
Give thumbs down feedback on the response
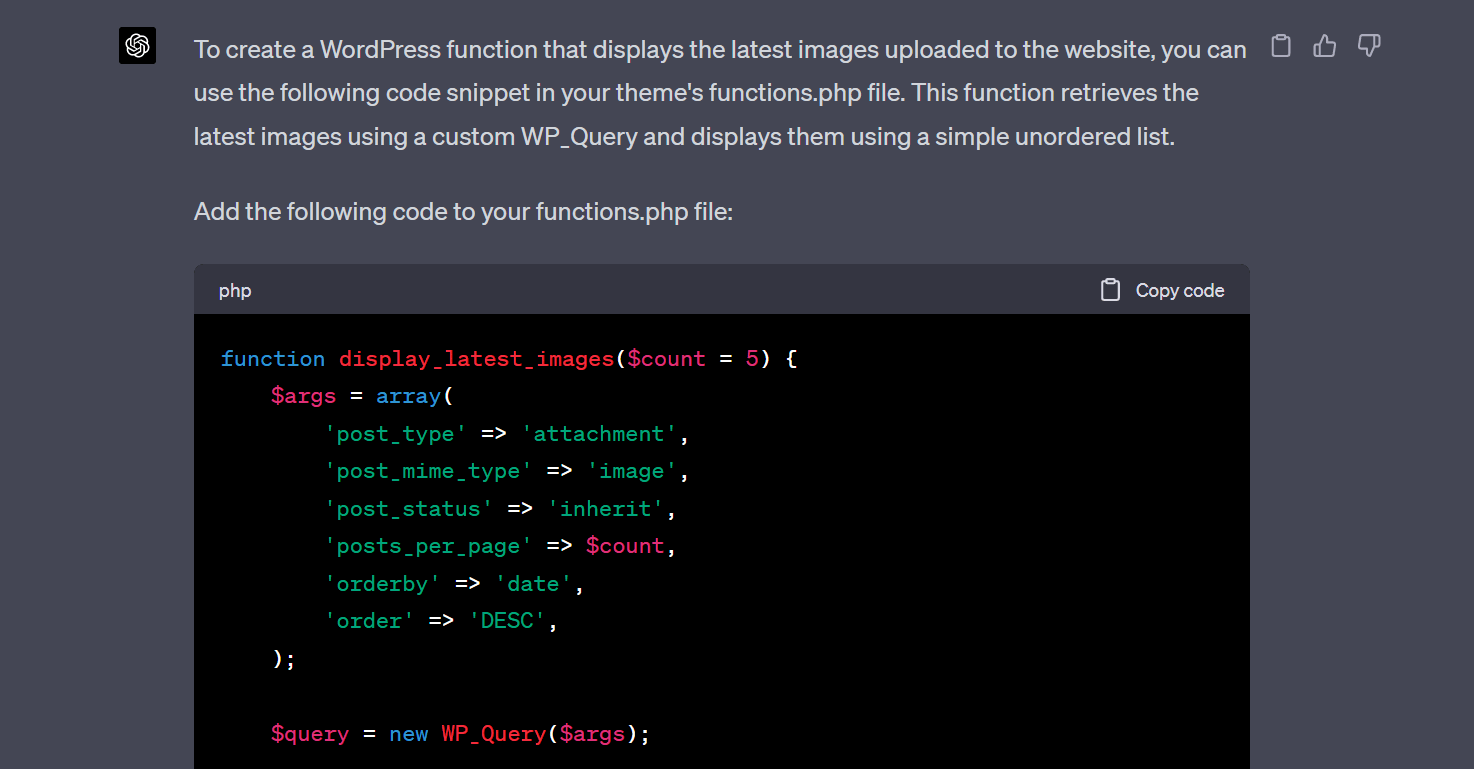point(1368,45)
